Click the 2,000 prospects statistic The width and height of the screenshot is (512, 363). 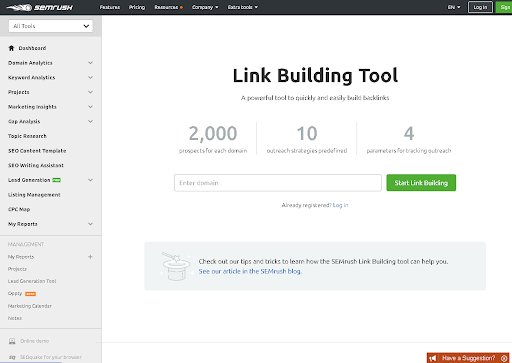coord(213,139)
